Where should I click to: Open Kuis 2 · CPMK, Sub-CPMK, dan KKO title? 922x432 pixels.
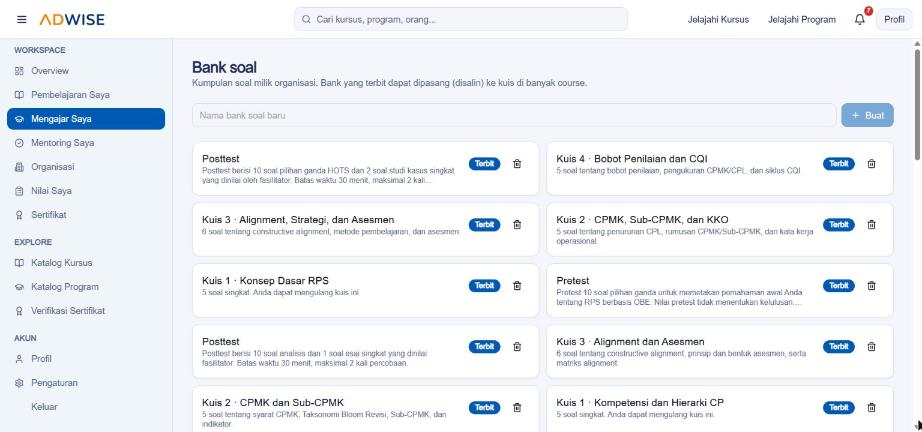tap(642, 220)
